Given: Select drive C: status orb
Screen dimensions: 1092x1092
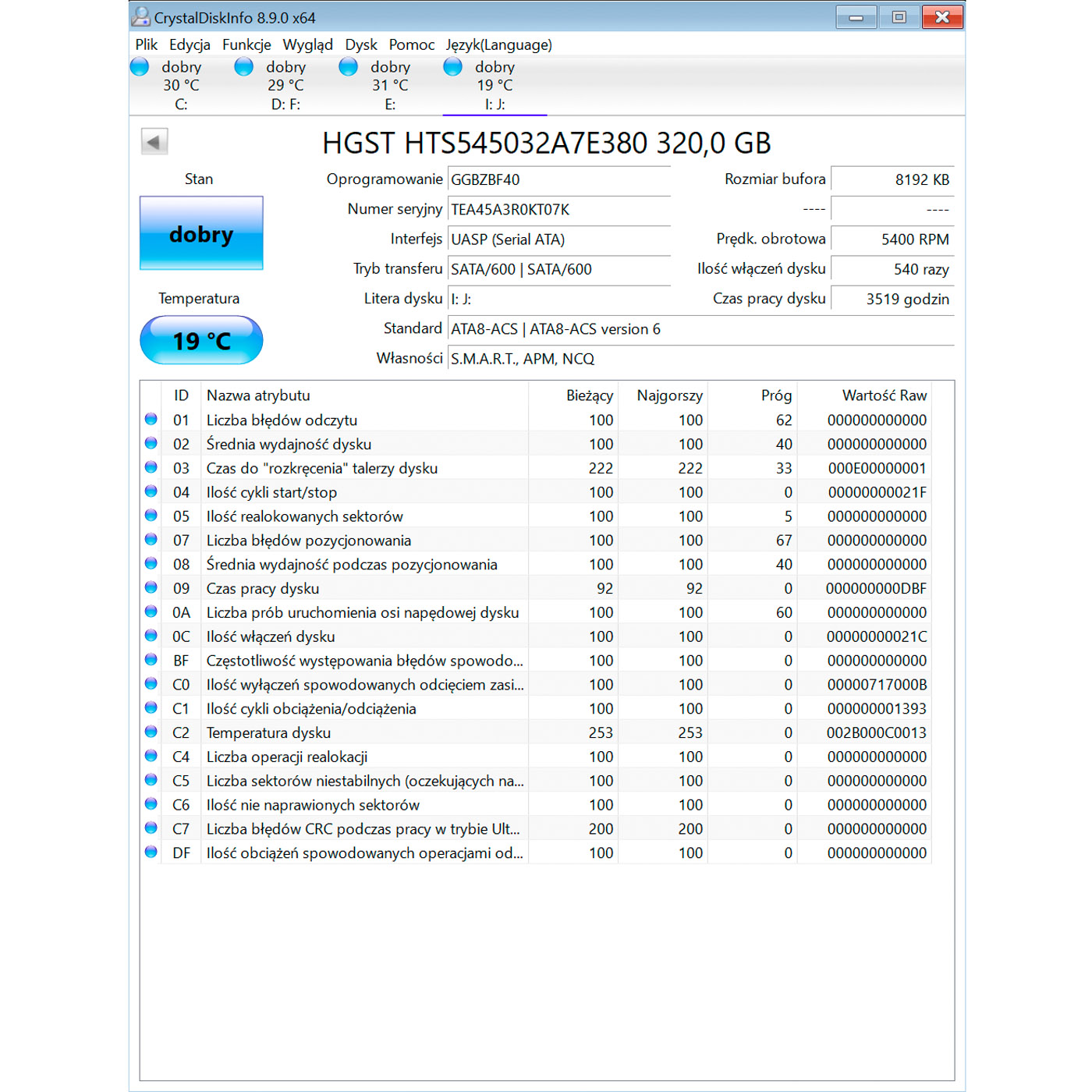Looking at the screenshot, I should (x=140, y=67).
